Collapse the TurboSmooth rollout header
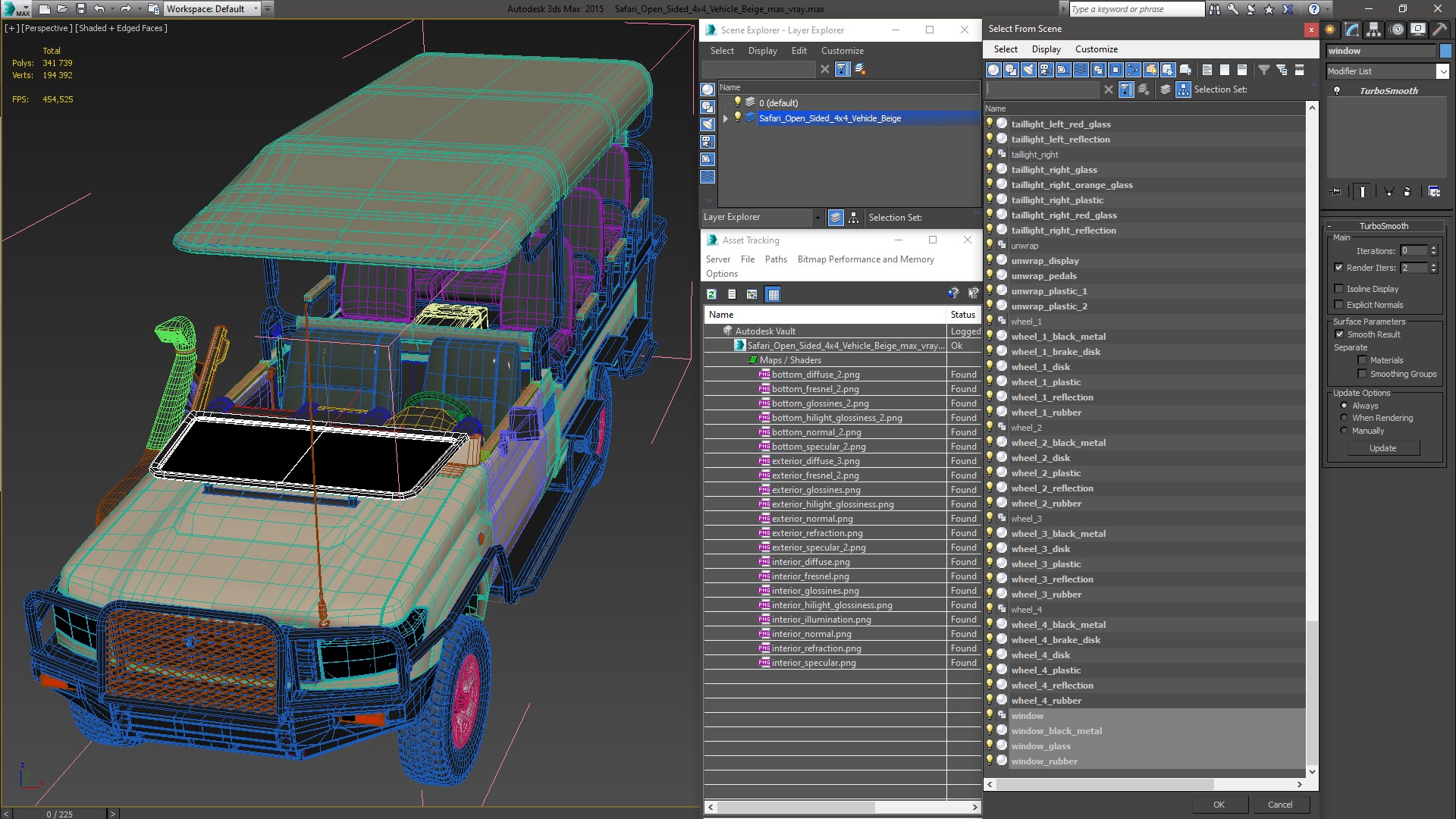The width and height of the screenshot is (1456, 819). (x=1383, y=226)
